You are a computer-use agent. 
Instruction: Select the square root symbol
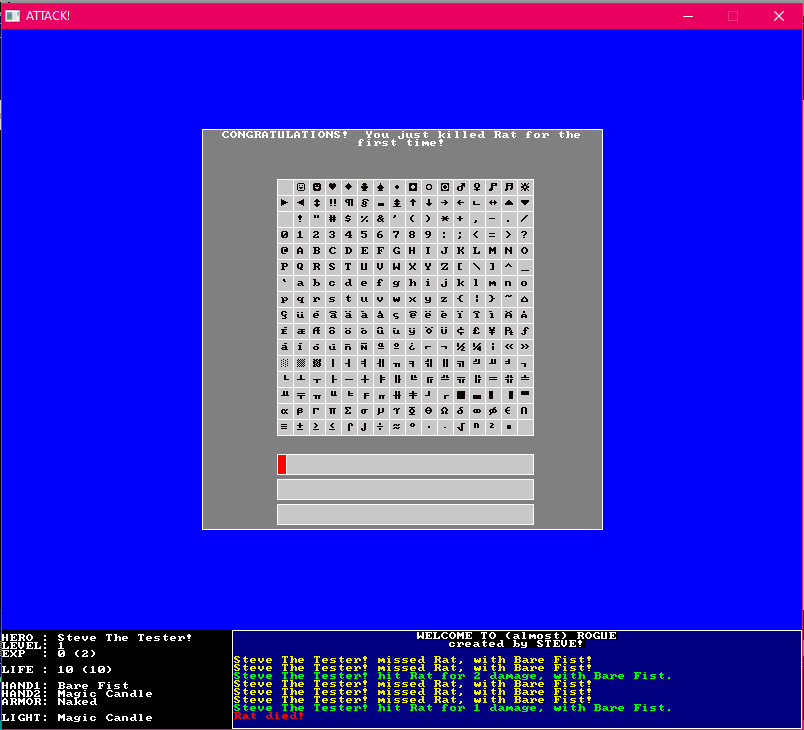(461, 427)
